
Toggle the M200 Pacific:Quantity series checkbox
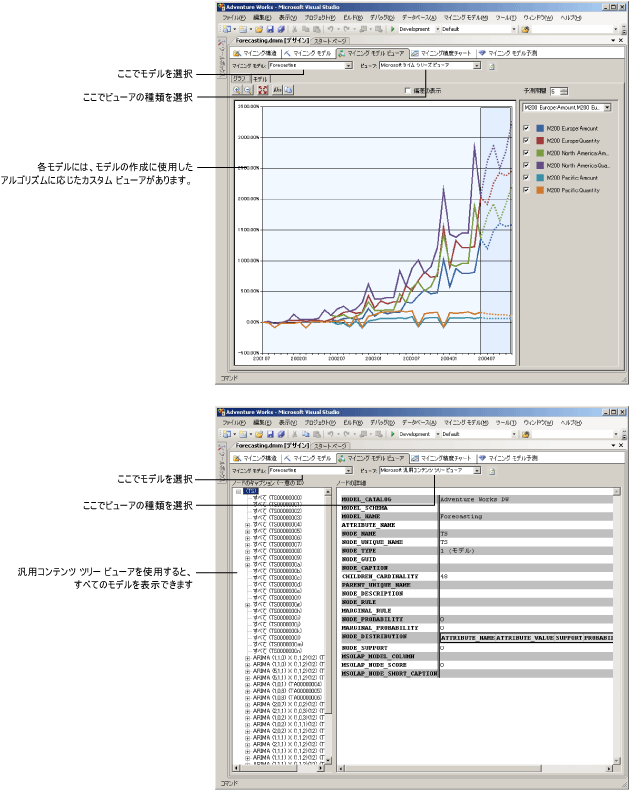coord(526,188)
